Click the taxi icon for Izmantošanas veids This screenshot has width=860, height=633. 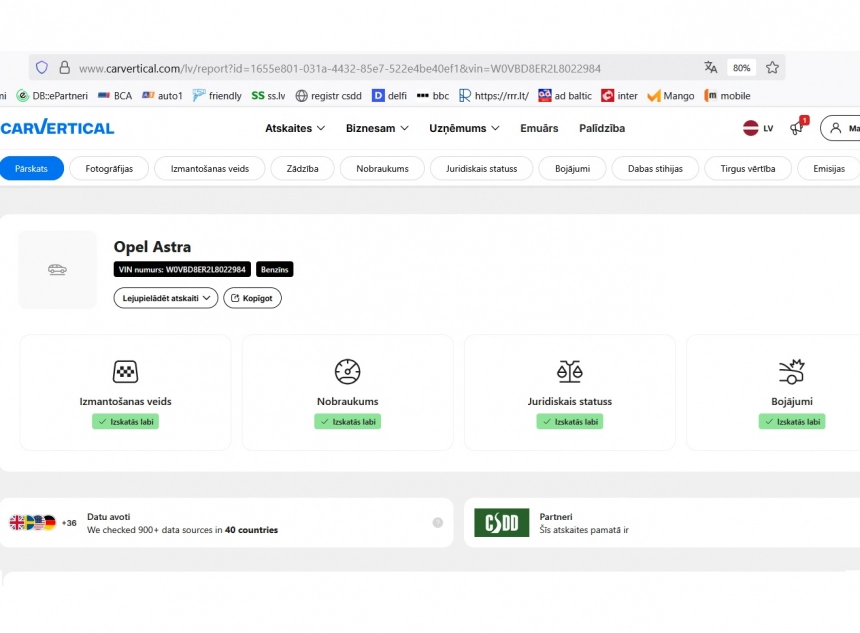[125, 371]
